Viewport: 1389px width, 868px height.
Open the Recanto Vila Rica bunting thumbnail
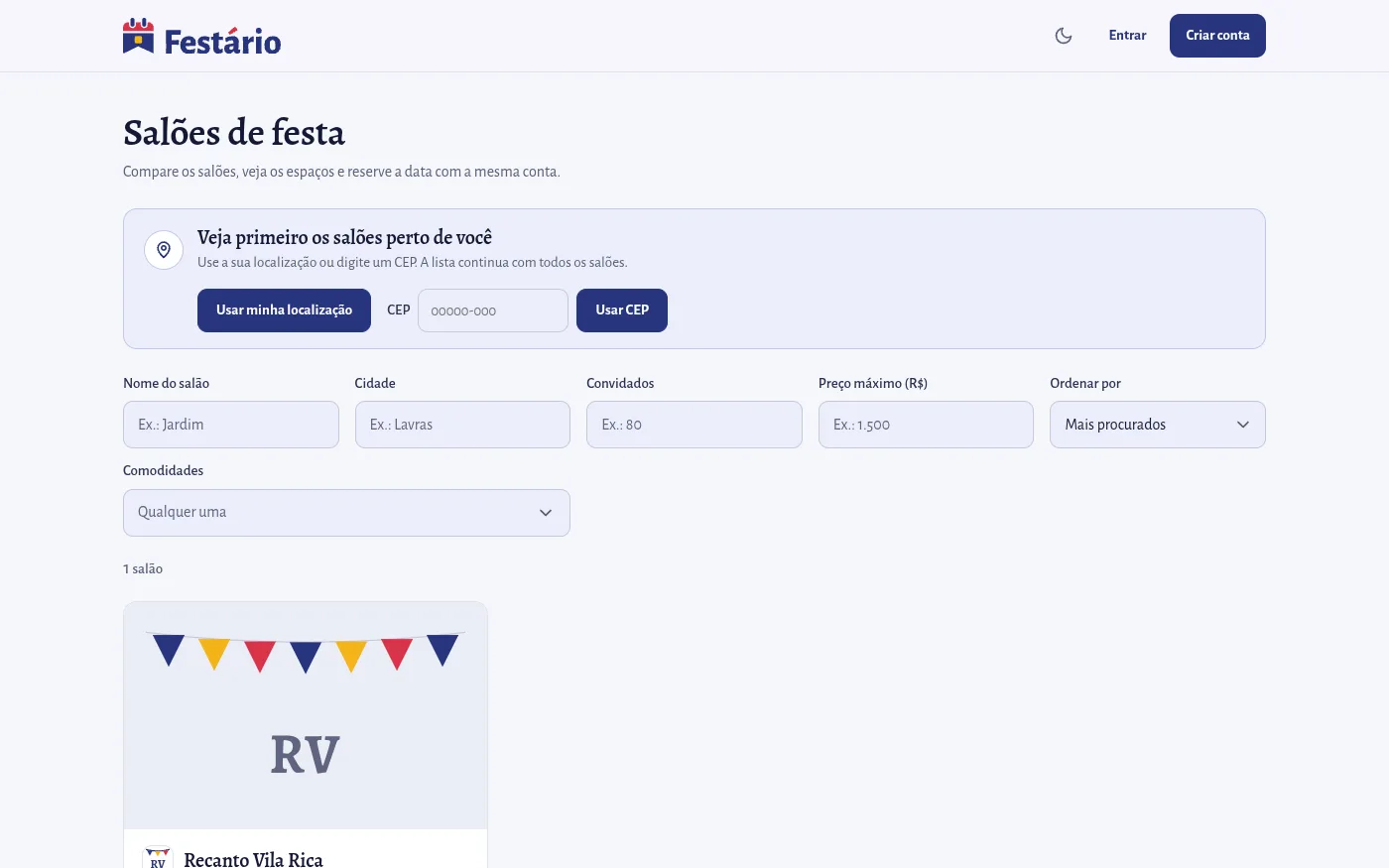click(x=306, y=715)
